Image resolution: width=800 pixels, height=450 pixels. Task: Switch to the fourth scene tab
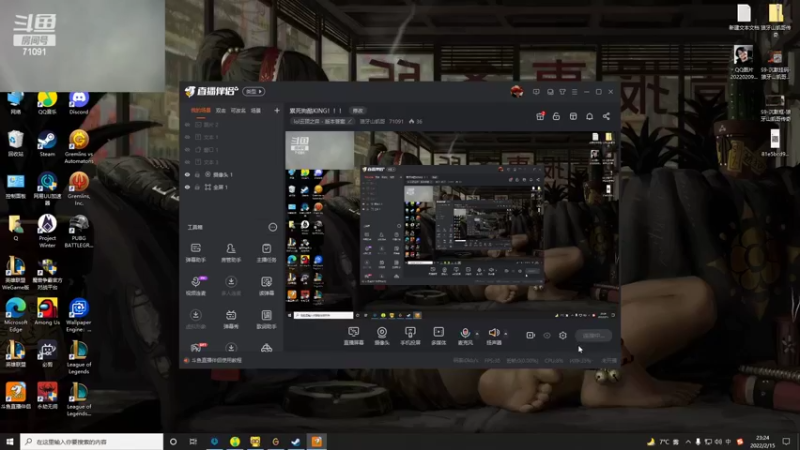click(256, 110)
